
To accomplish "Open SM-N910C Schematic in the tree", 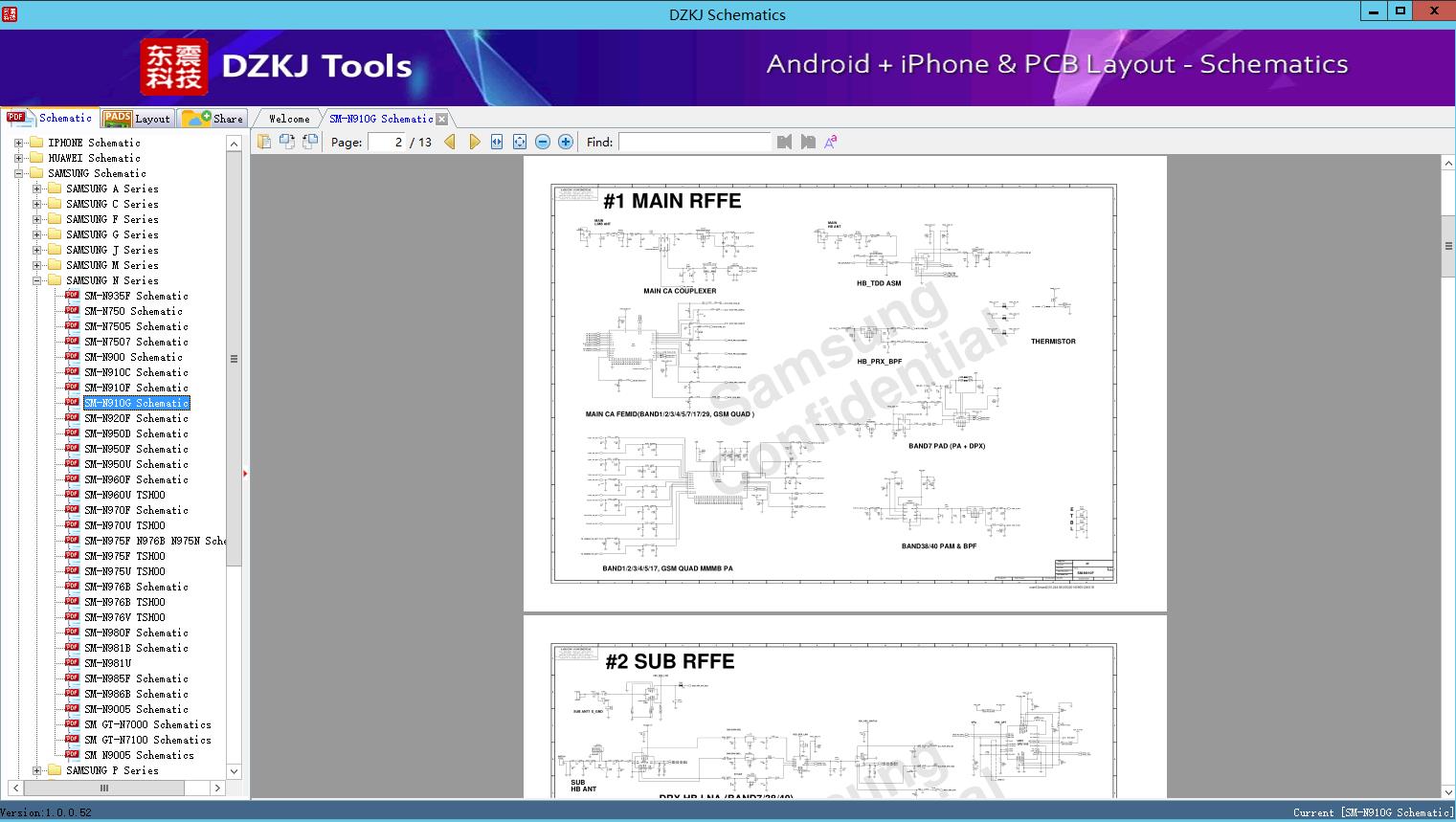I will click(136, 372).
